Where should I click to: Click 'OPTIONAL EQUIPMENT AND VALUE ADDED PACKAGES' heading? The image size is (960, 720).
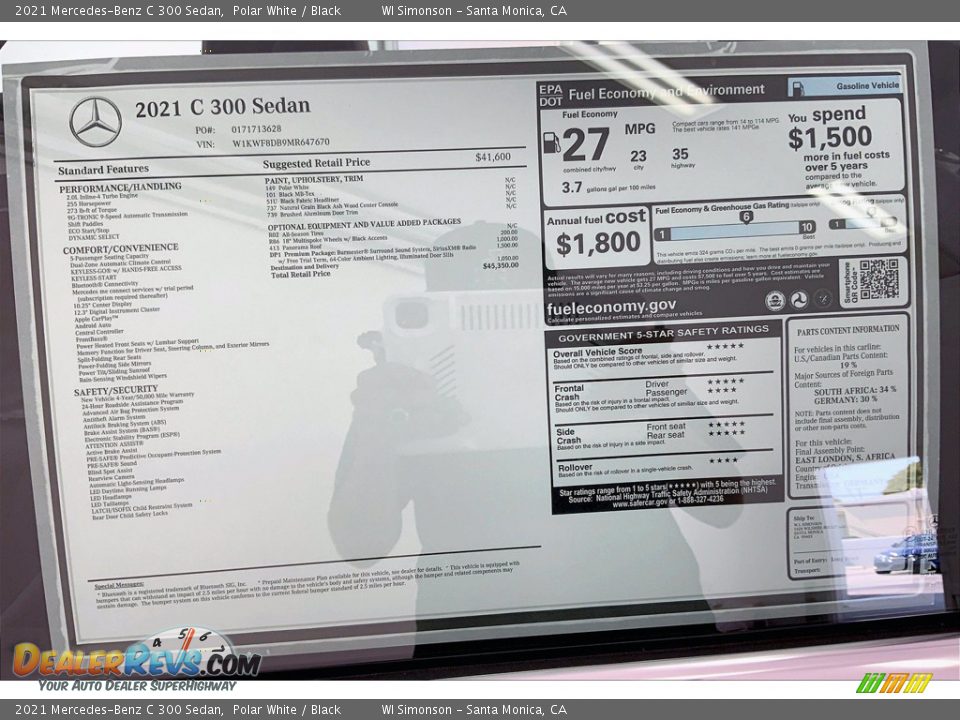(364, 223)
